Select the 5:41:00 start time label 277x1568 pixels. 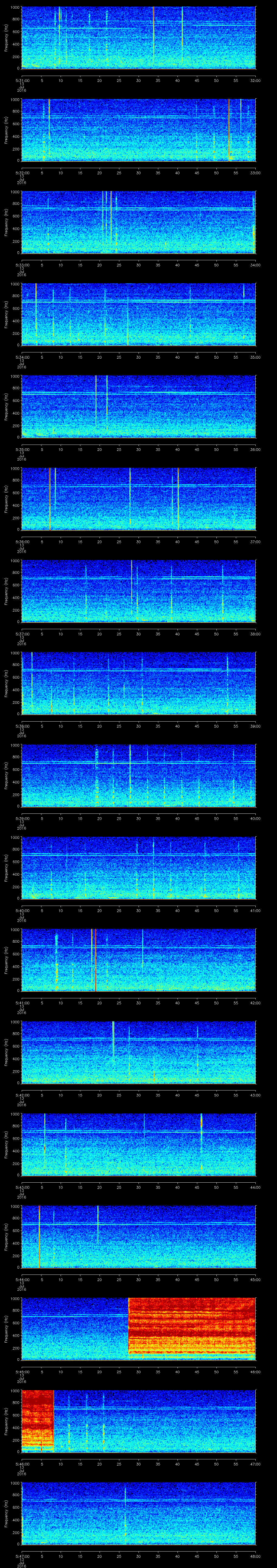[x=22, y=1003]
